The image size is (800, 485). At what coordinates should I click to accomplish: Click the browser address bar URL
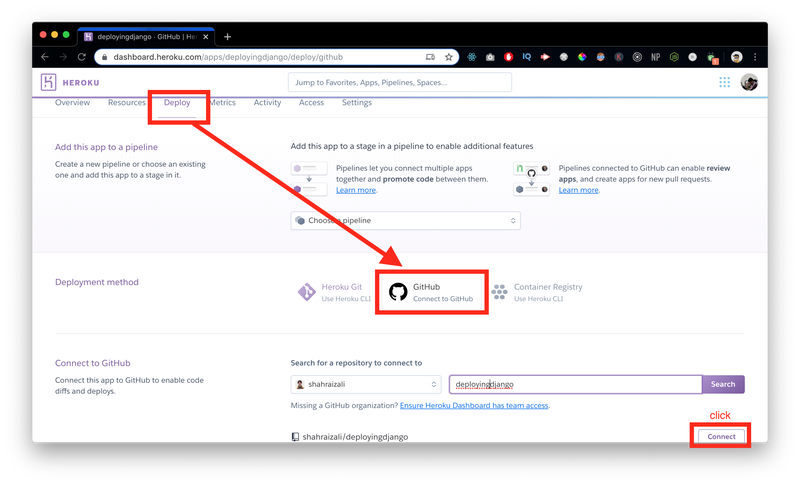228,57
